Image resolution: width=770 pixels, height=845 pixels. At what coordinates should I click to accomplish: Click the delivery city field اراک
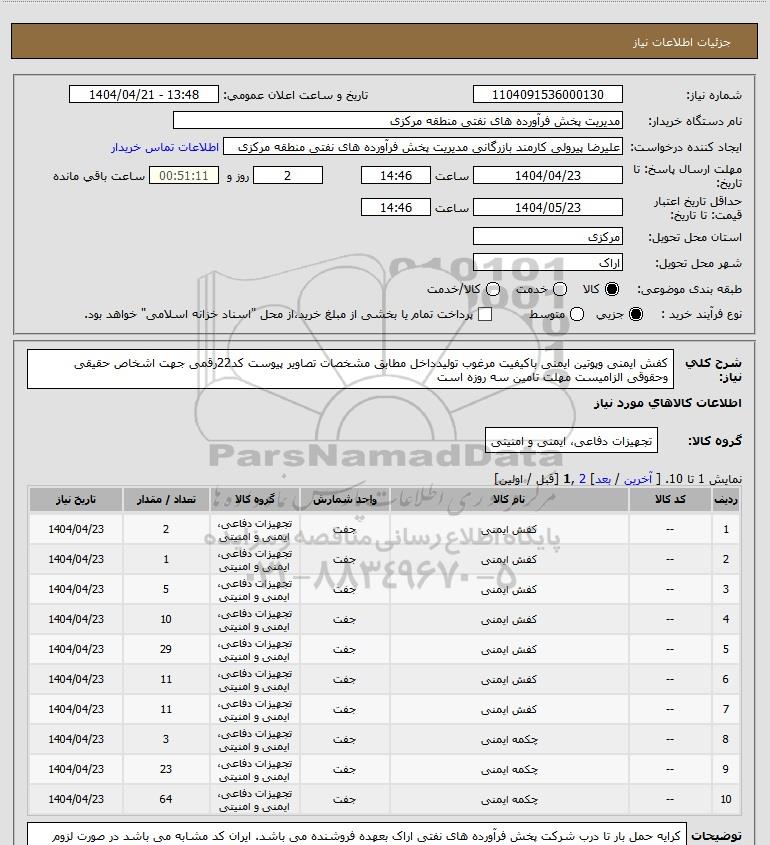click(547, 262)
